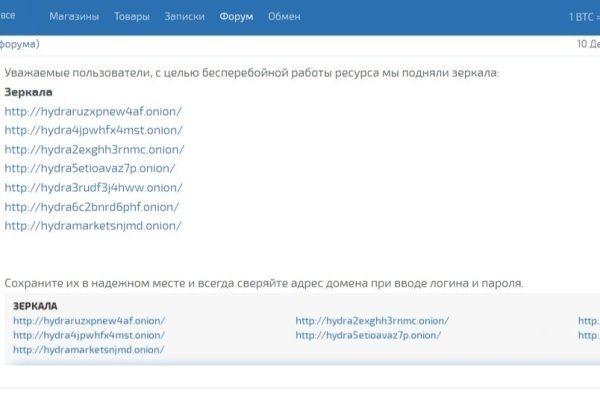Image resolution: width=600 pixels, height=400 pixels.
Task: Click the partially visible 'все' navbar item
Action: click(x=8, y=17)
